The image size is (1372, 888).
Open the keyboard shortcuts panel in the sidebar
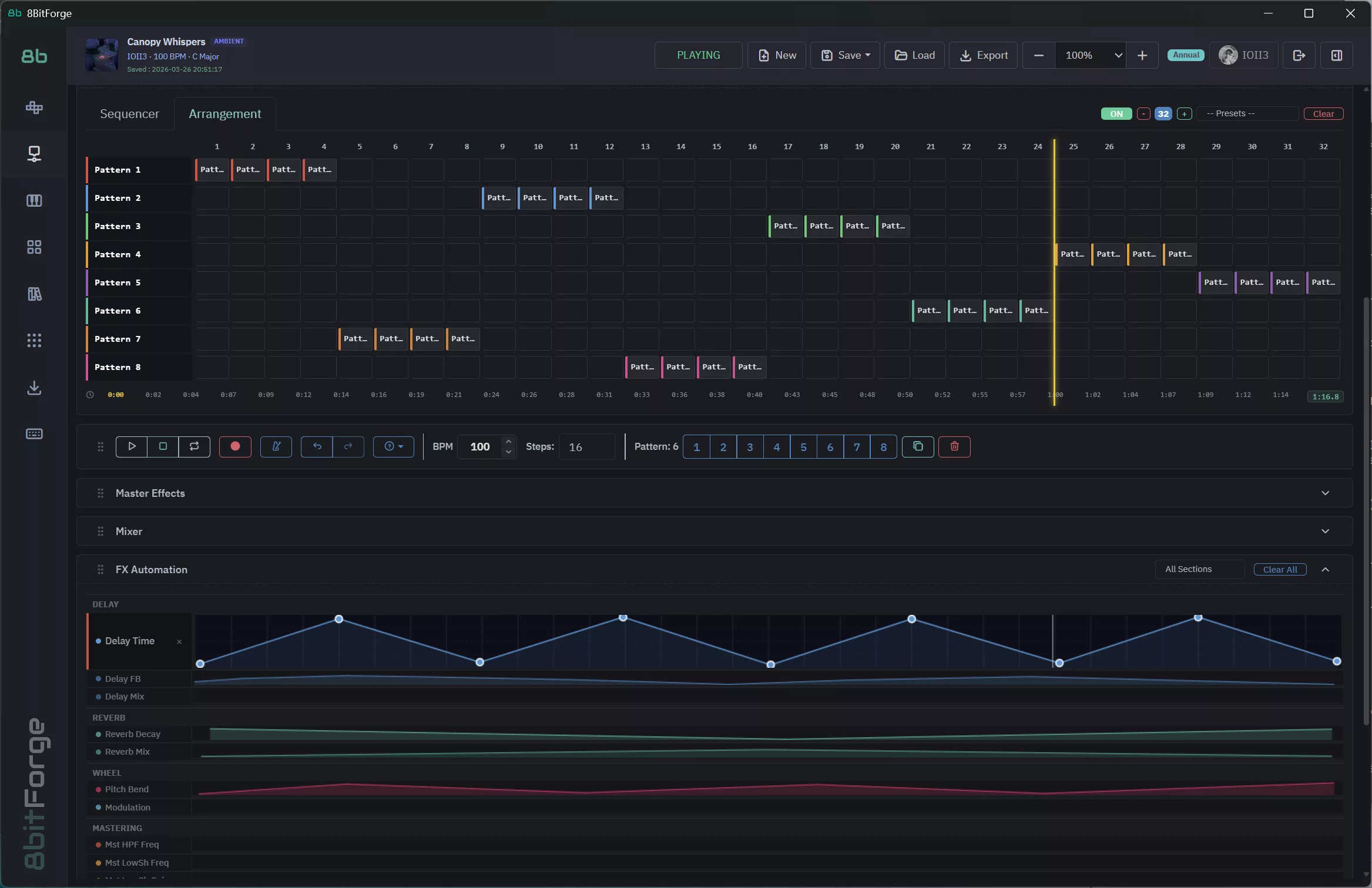[x=34, y=434]
